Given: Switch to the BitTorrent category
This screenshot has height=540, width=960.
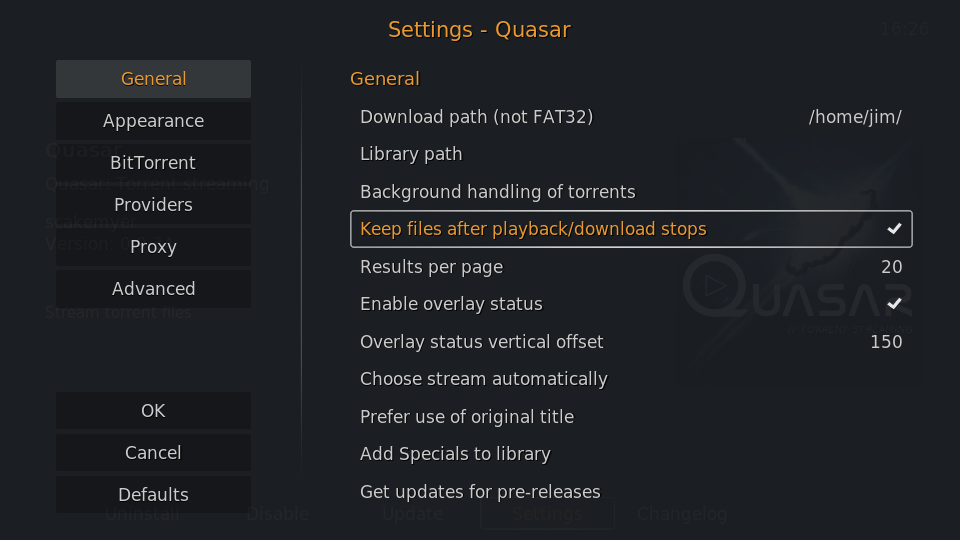Looking at the screenshot, I should (153, 163).
